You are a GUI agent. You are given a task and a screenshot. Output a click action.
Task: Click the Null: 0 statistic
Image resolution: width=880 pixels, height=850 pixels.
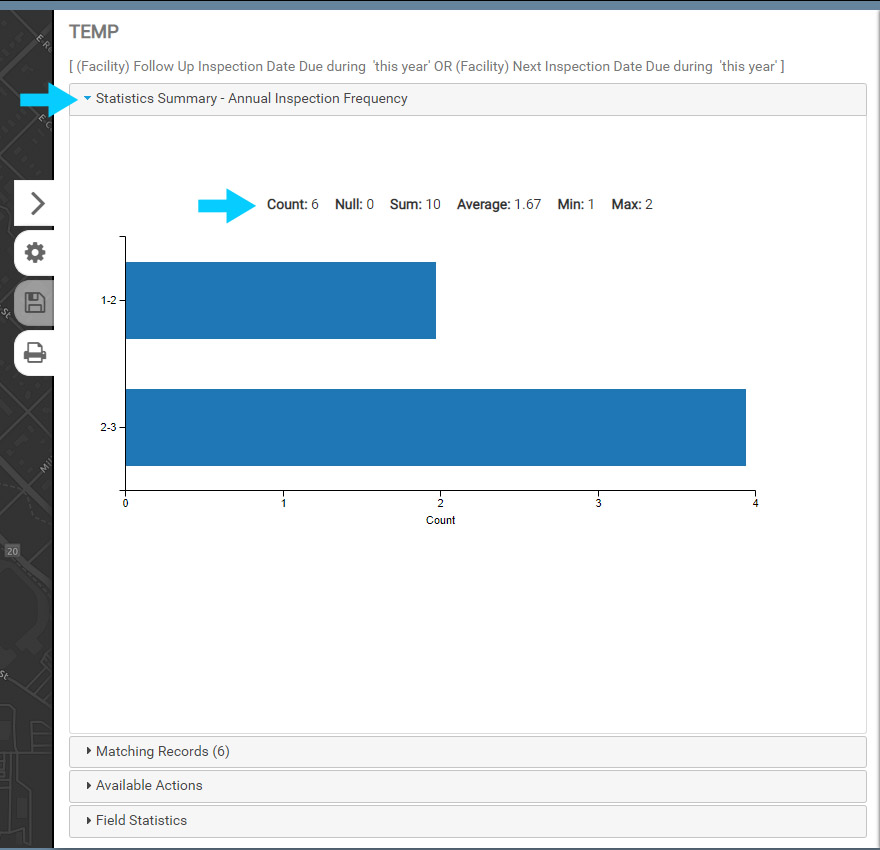354,204
